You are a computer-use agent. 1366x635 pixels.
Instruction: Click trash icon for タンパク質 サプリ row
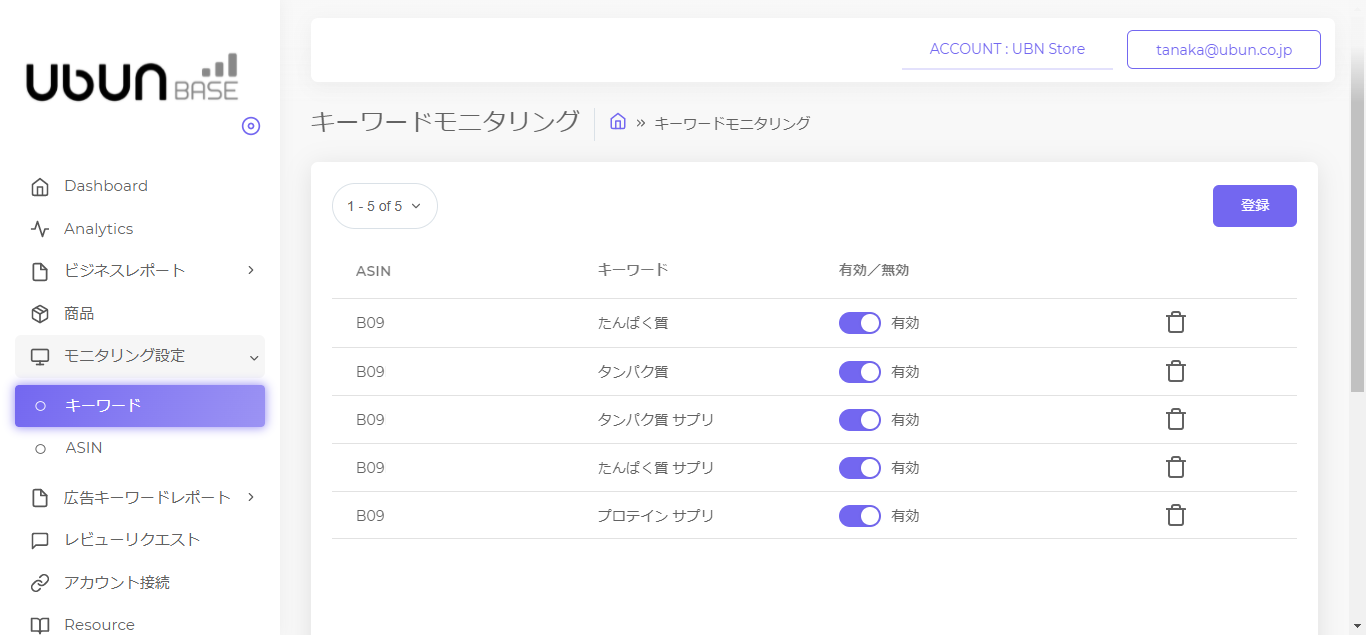coord(1176,419)
